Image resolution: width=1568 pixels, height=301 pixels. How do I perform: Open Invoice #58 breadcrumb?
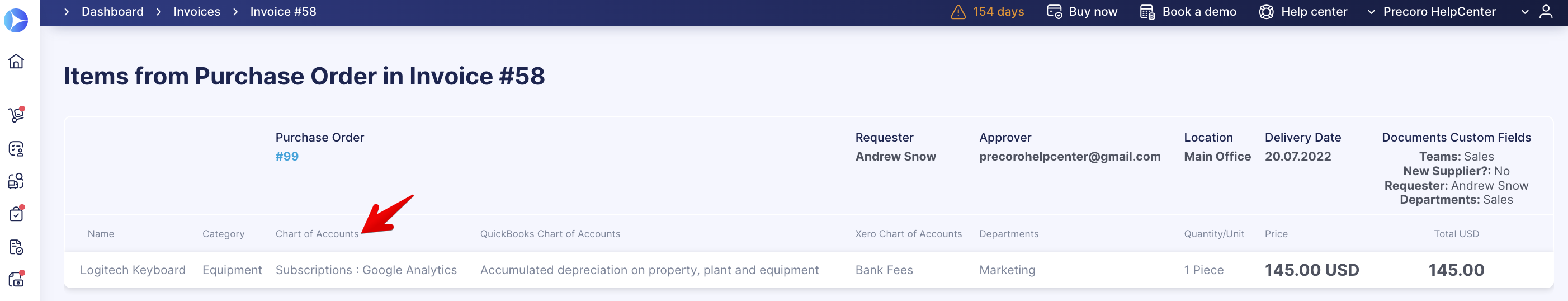coord(283,12)
